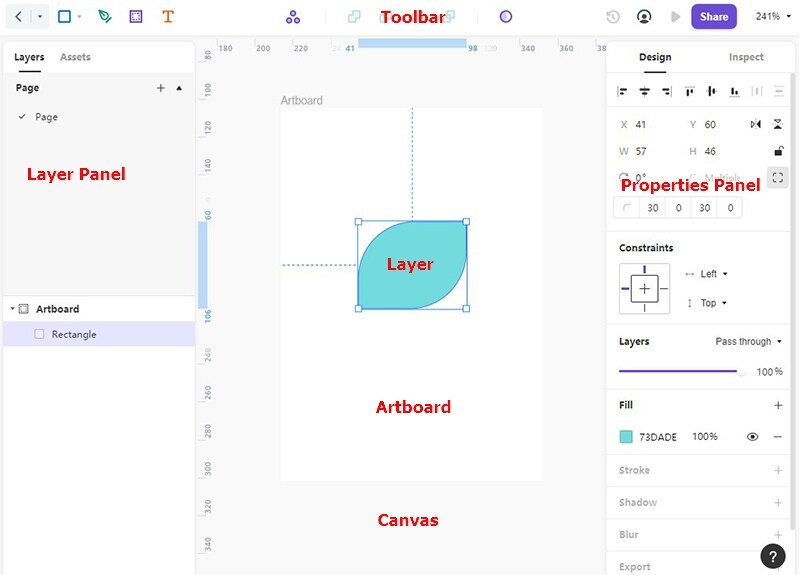Click the layer opacity slider

682,371
